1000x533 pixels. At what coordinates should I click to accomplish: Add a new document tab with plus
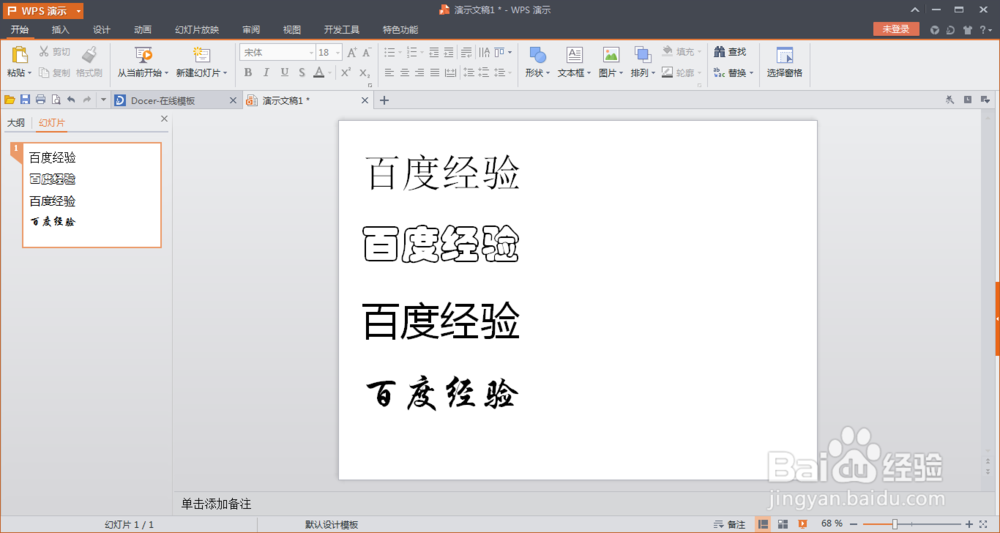(x=384, y=100)
